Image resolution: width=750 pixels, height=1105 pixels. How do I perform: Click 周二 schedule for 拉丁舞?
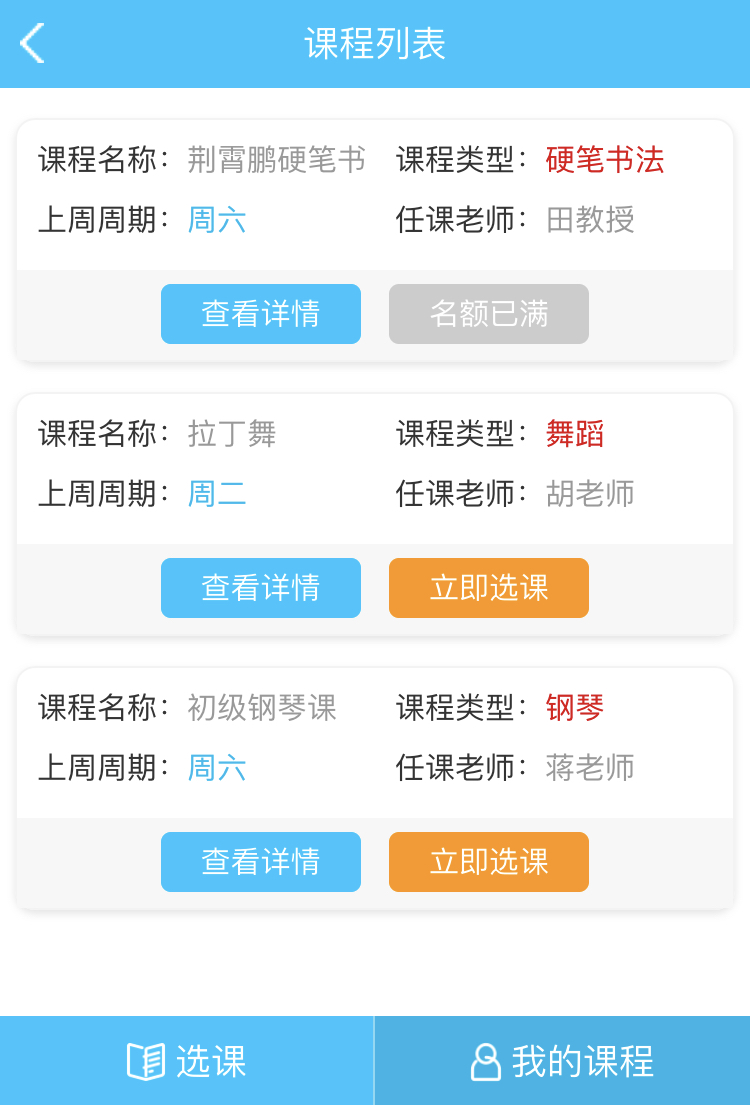click(x=217, y=494)
